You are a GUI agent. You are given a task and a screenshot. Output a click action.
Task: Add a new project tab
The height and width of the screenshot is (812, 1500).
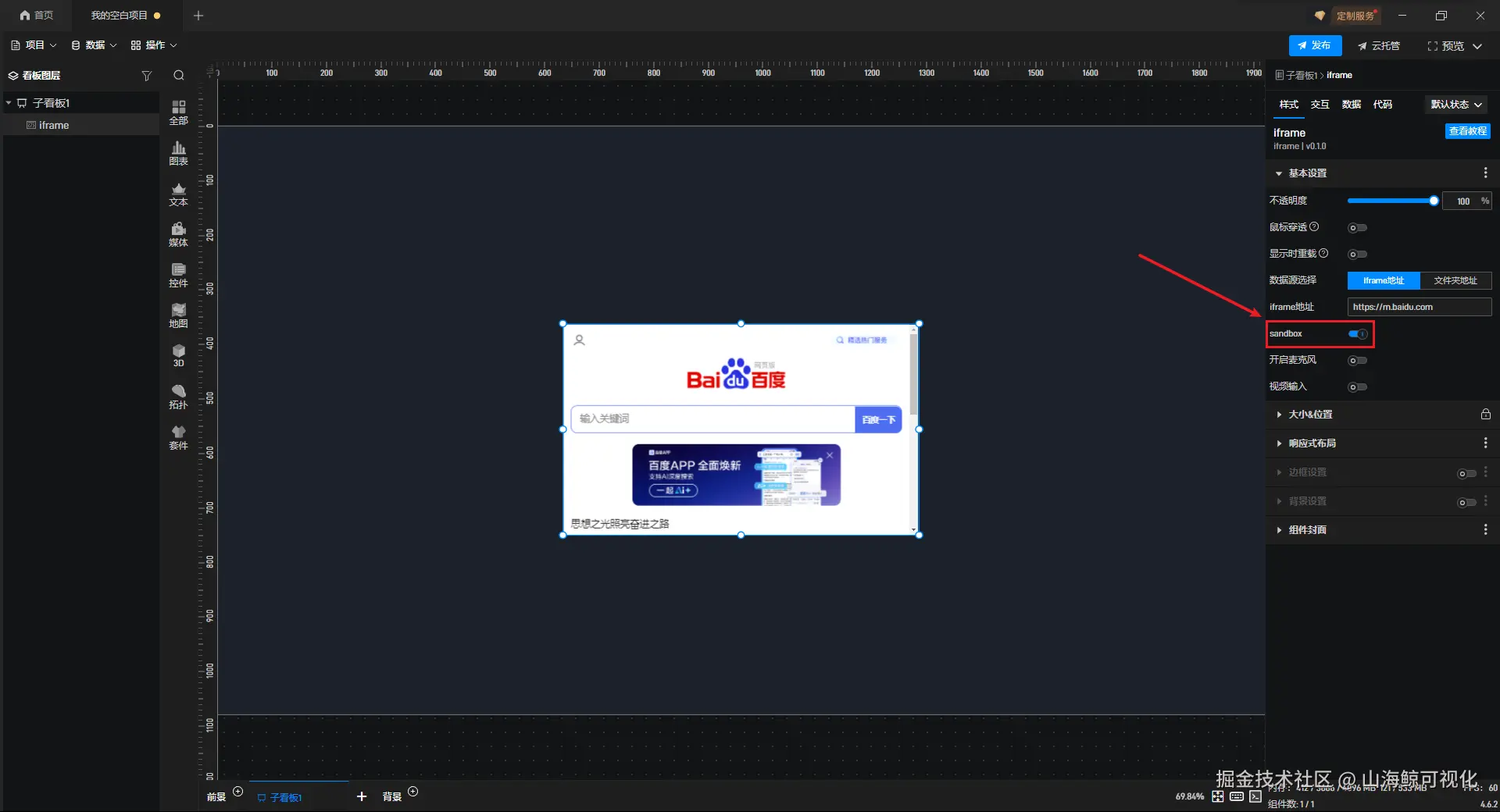198,16
